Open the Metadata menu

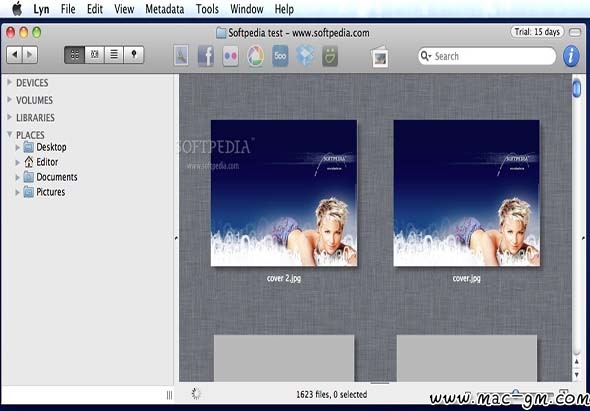[x=164, y=9]
